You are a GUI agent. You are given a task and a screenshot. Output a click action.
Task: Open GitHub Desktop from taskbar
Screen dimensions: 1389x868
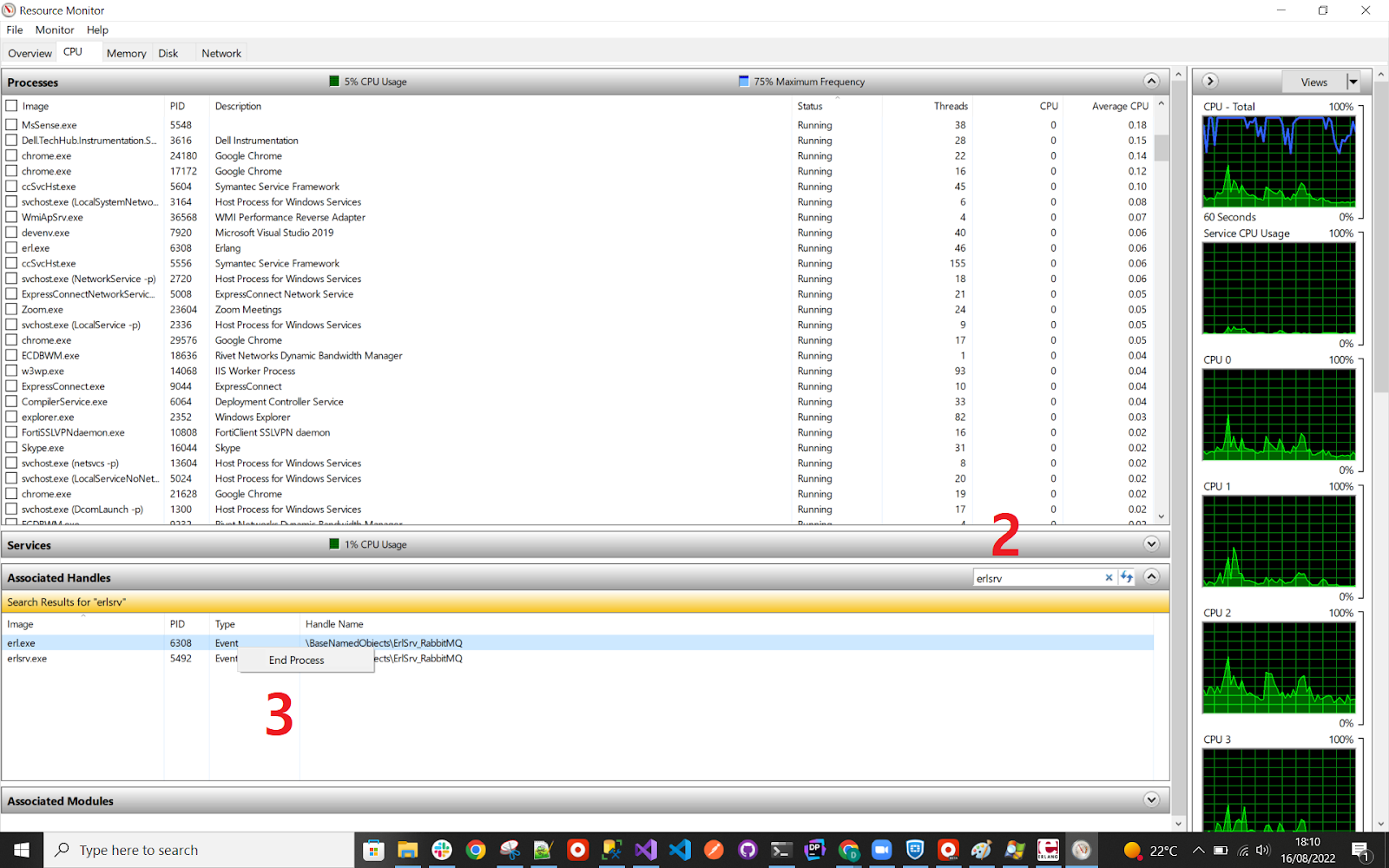(747, 850)
